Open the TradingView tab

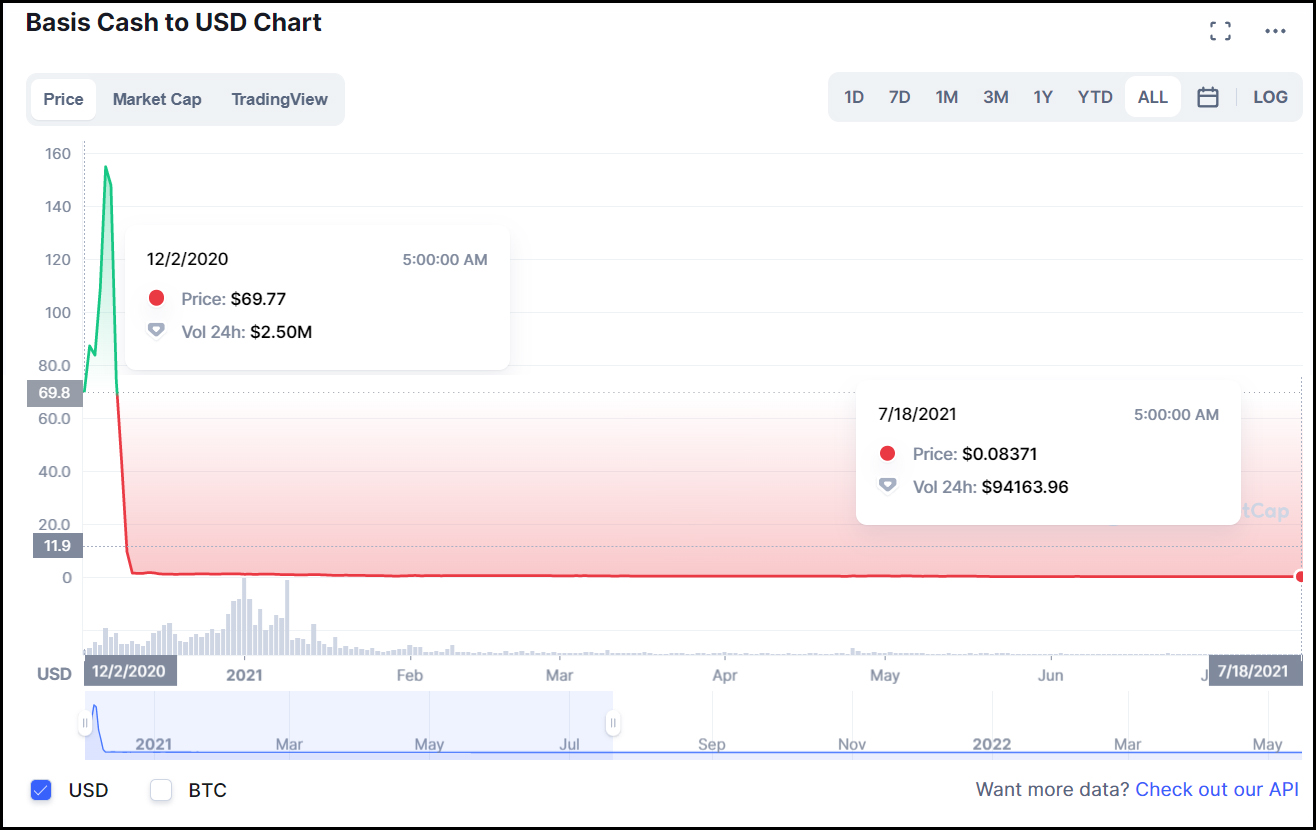[281, 99]
